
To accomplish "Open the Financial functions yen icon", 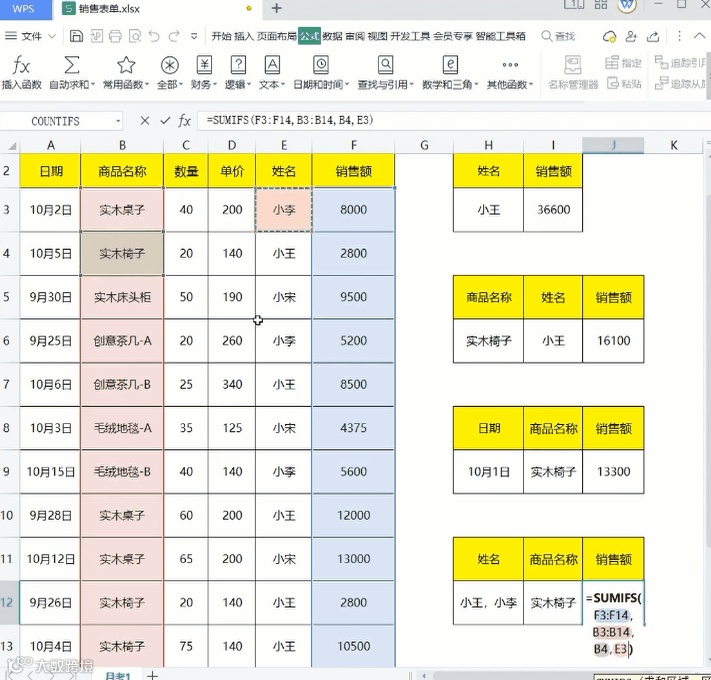I will (x=204, y=66).
